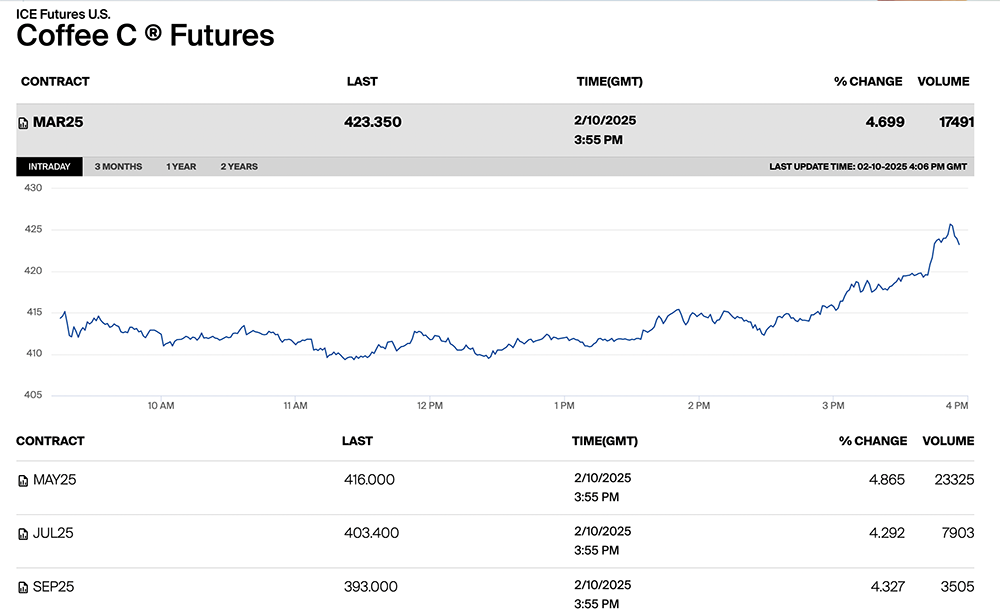Click the chart line's peak near 4 PM
Image resolution: width=1000 pixels, height=614 pixels.
coord(950,225)
